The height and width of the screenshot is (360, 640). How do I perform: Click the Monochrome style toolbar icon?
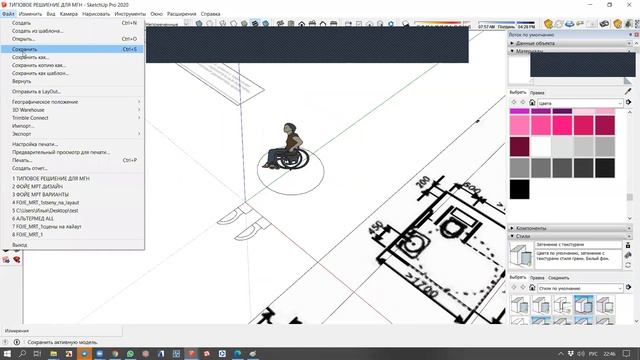click(265, 24)
